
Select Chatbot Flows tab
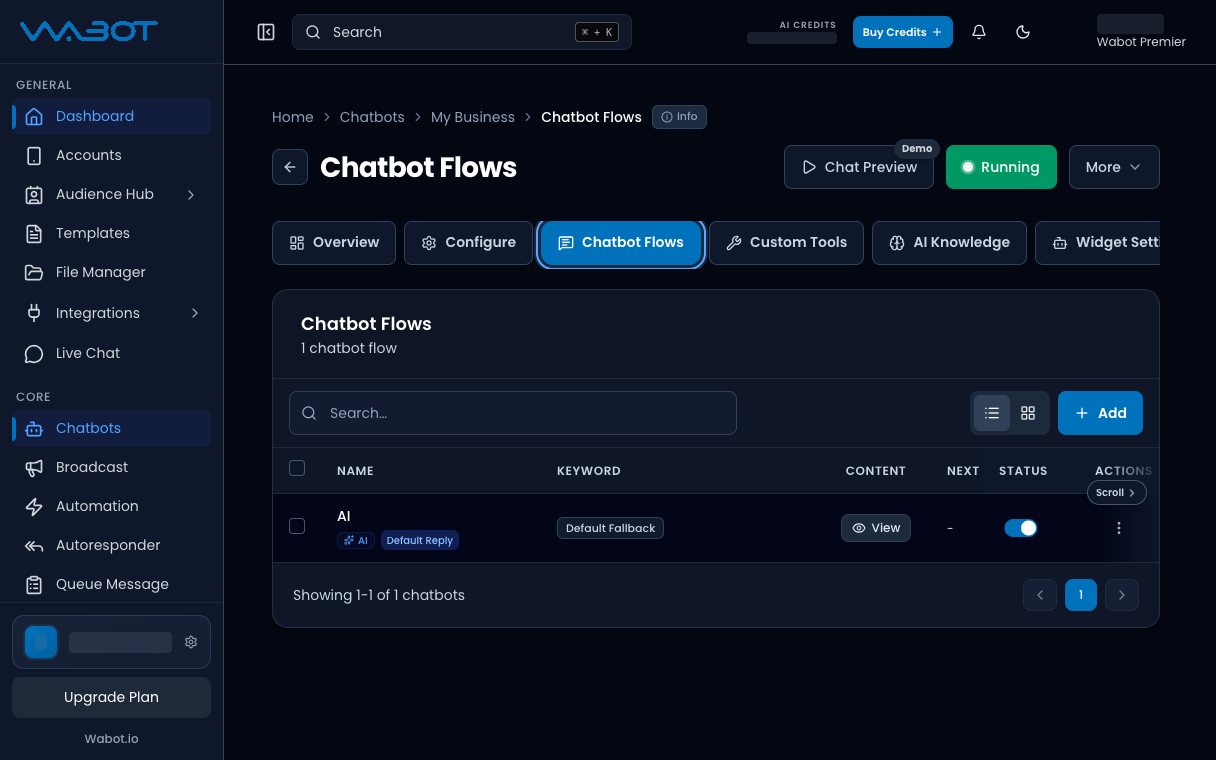pos(621,243)
